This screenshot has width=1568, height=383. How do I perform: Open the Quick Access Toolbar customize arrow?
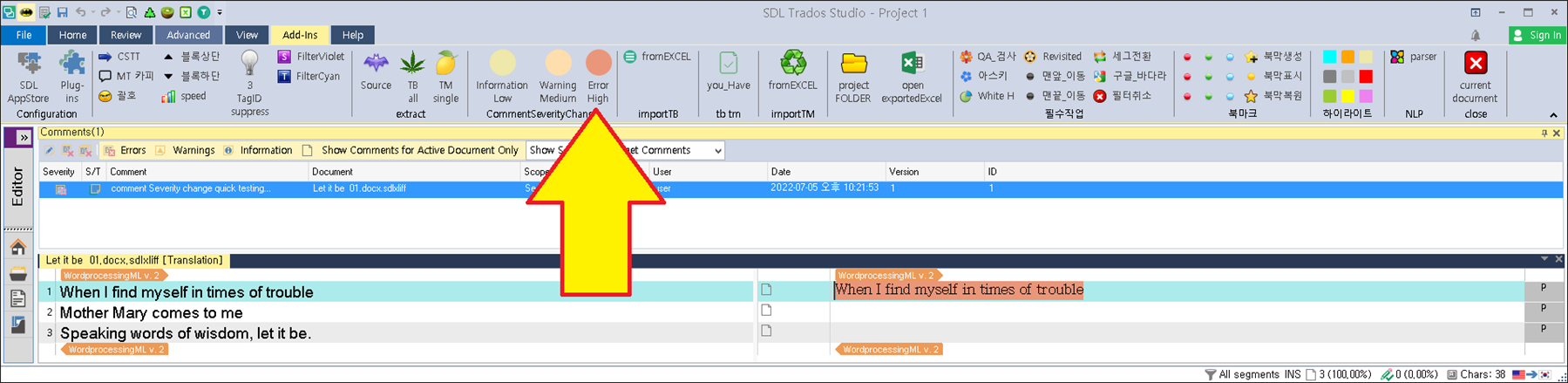coord(220,12)
